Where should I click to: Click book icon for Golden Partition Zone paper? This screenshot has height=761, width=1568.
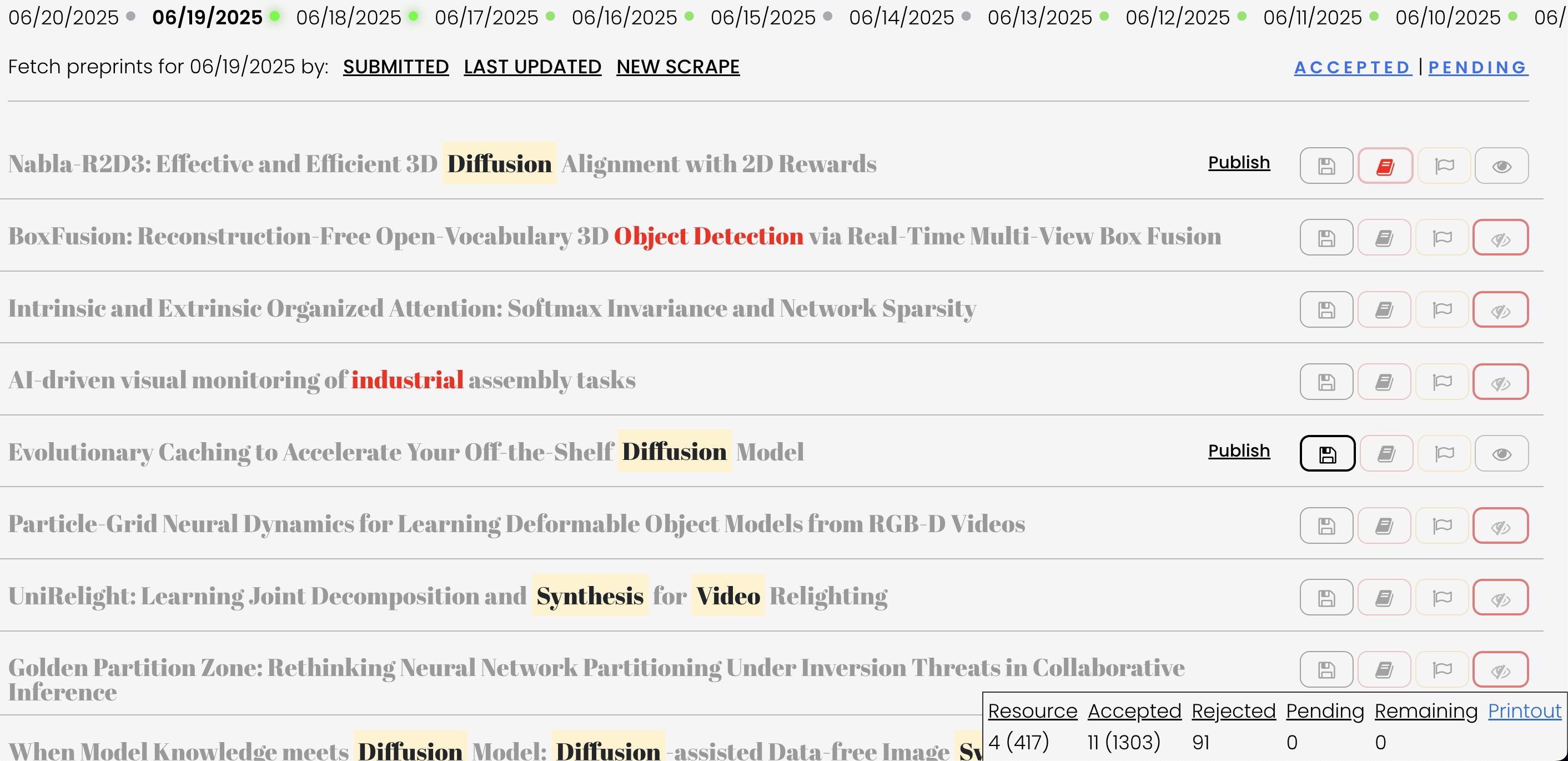1384,670
